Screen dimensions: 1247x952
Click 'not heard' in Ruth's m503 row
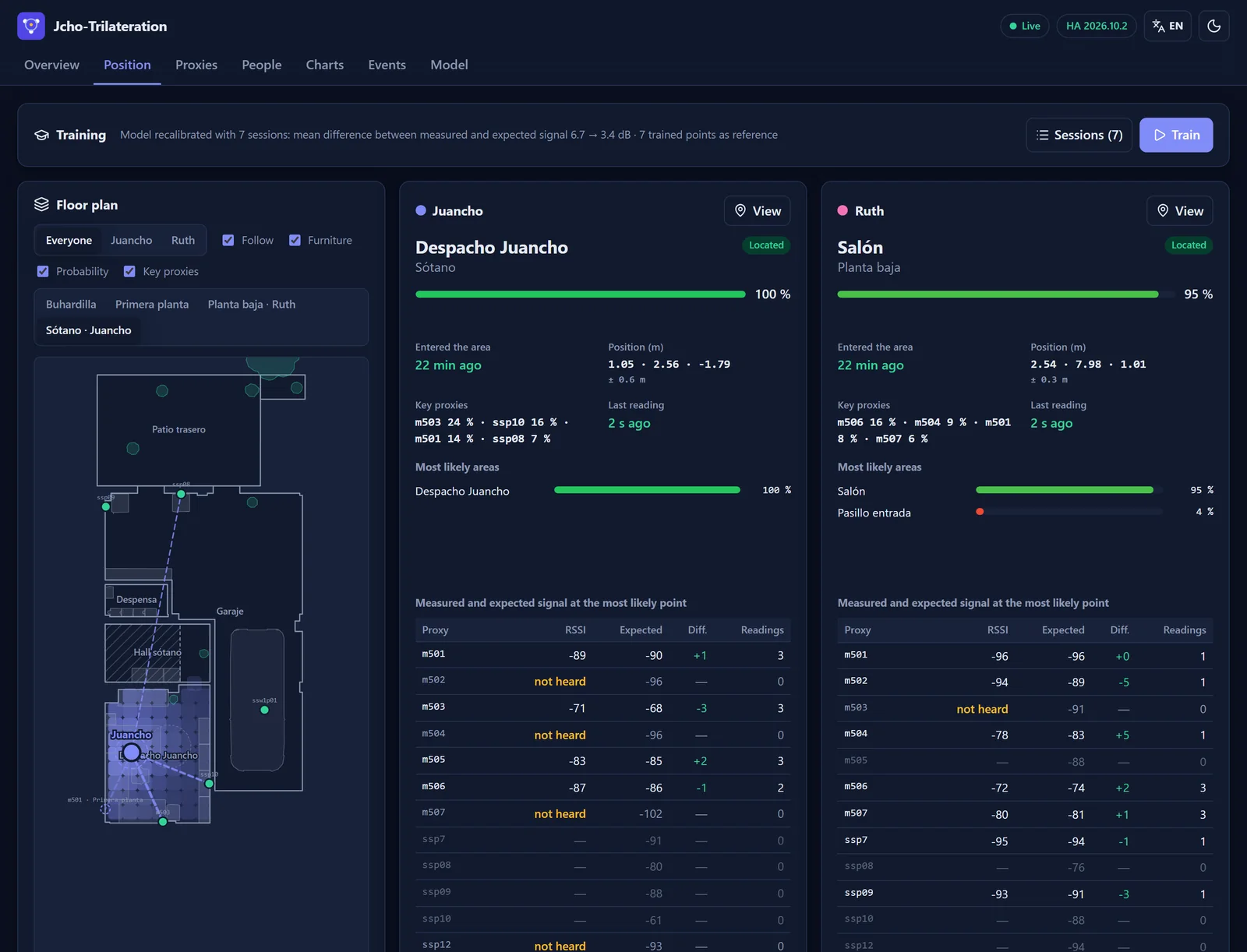pyautogui.click(x=982, y=709)
